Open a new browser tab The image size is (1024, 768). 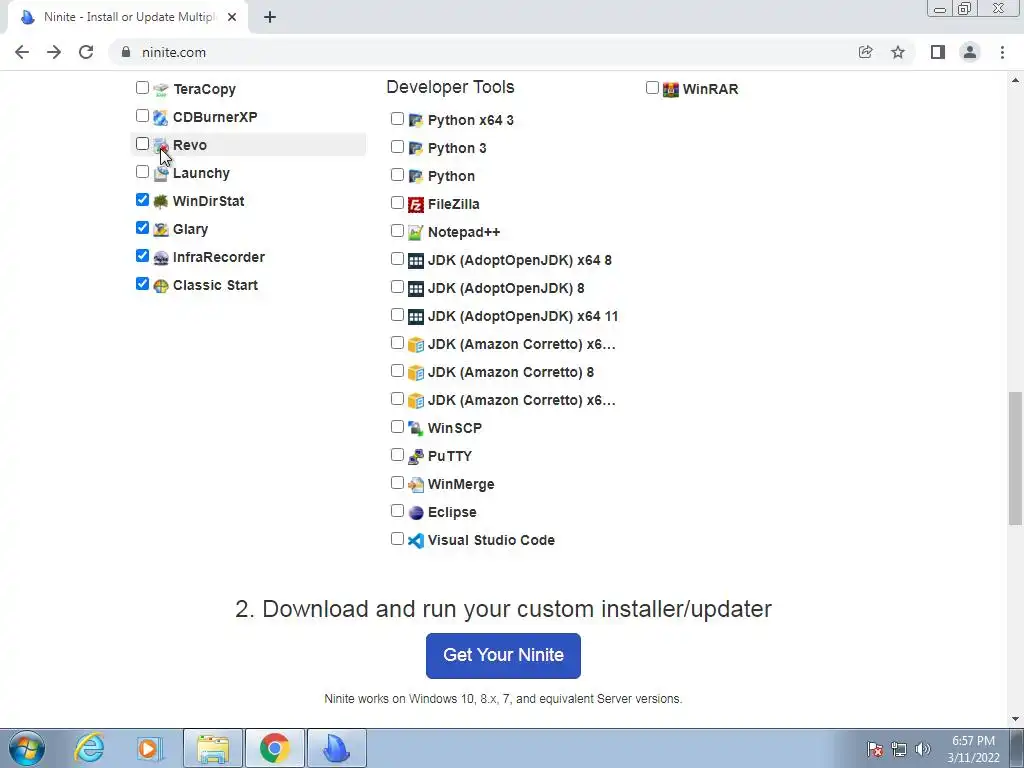(270, 18)
